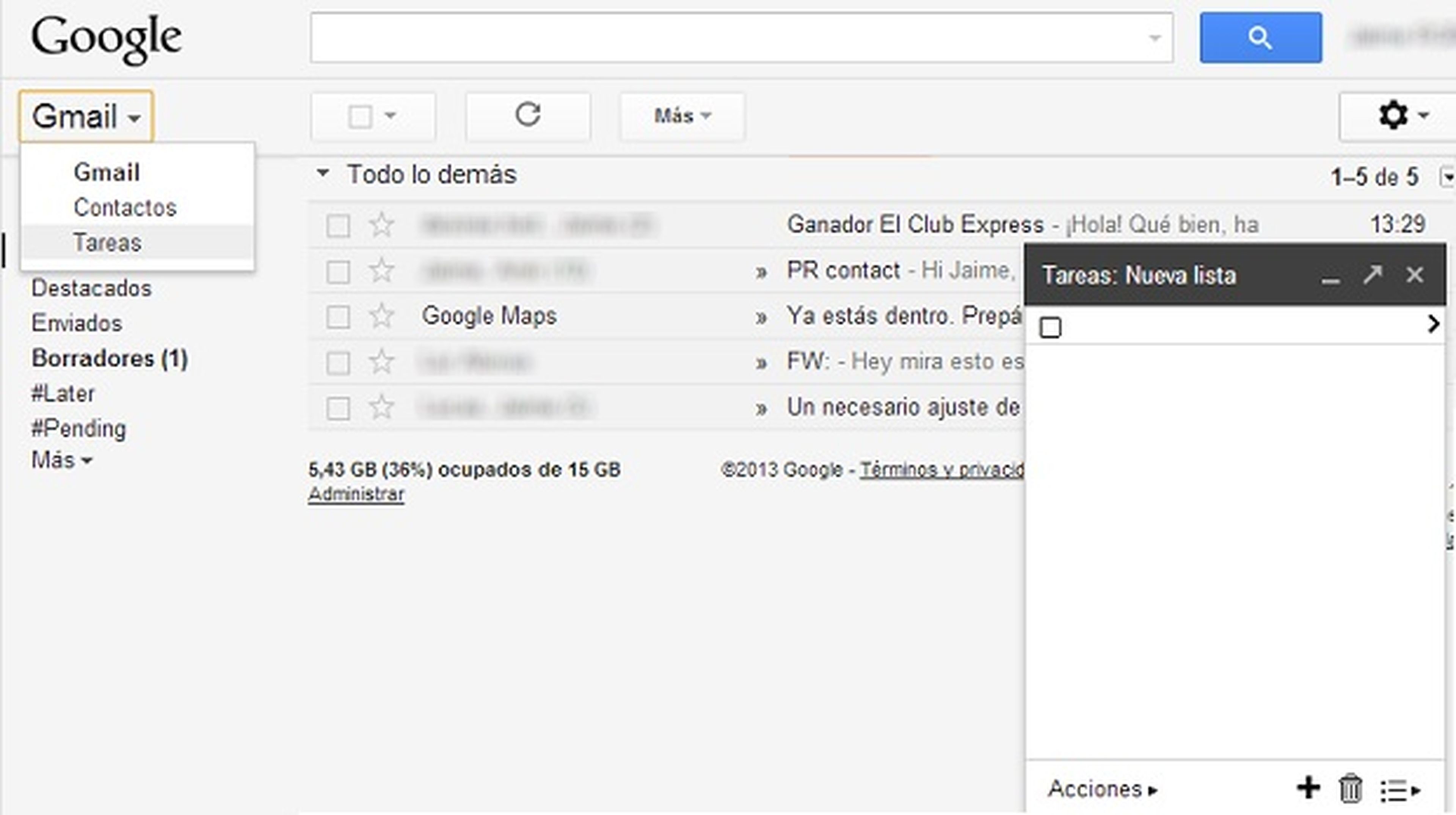
Task: Click the refresh inbox icon
Action: 527,115
